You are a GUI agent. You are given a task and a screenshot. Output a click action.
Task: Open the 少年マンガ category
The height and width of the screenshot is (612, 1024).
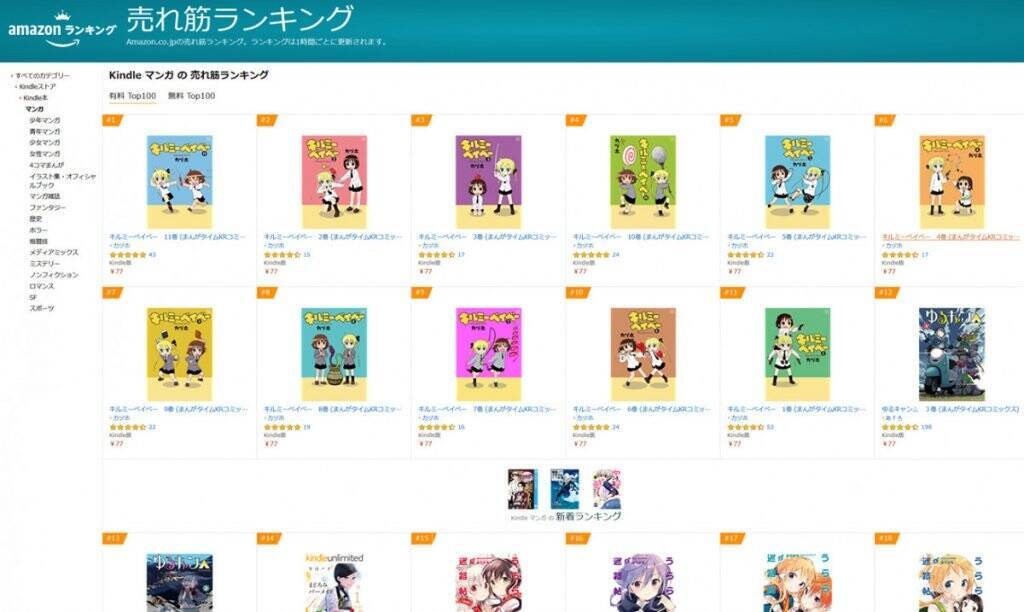pos(44,121)
